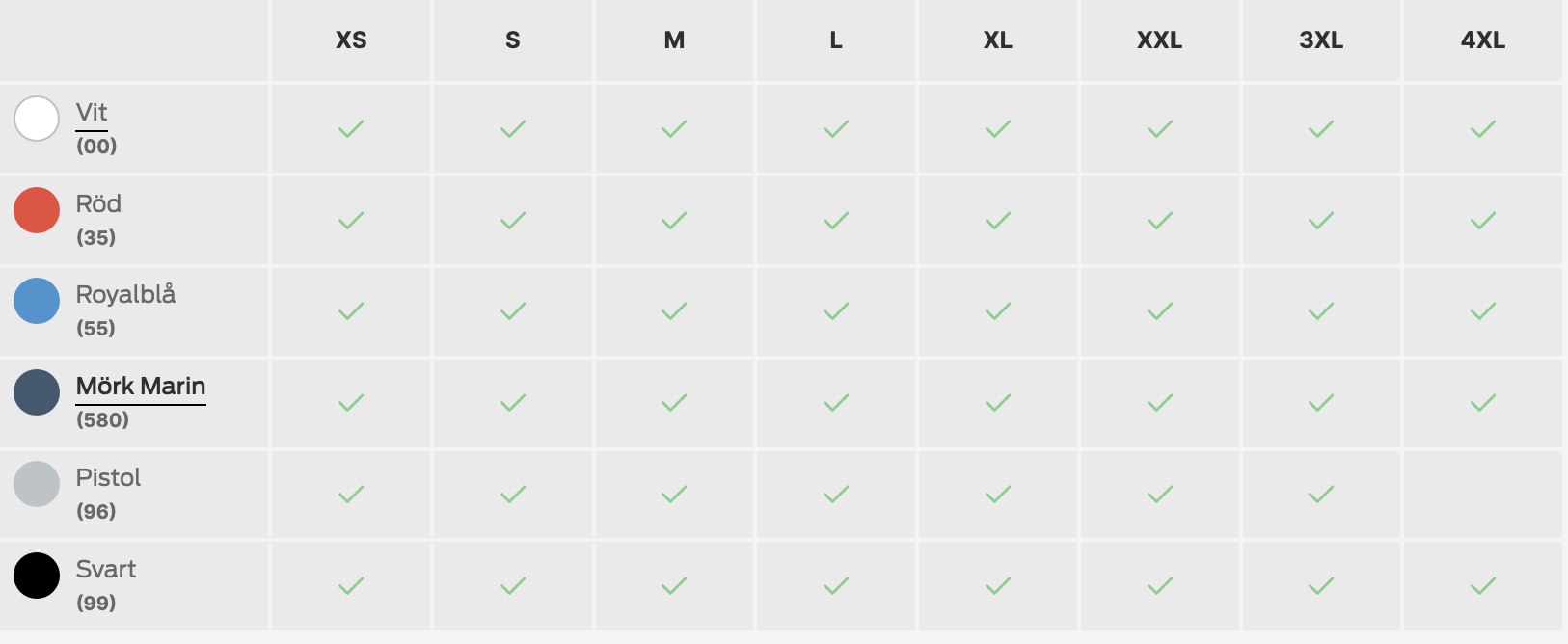The height and width of the screenshot is (644, 1568).
Task: Click the Svart black color swatch
Action: (37, 576)
